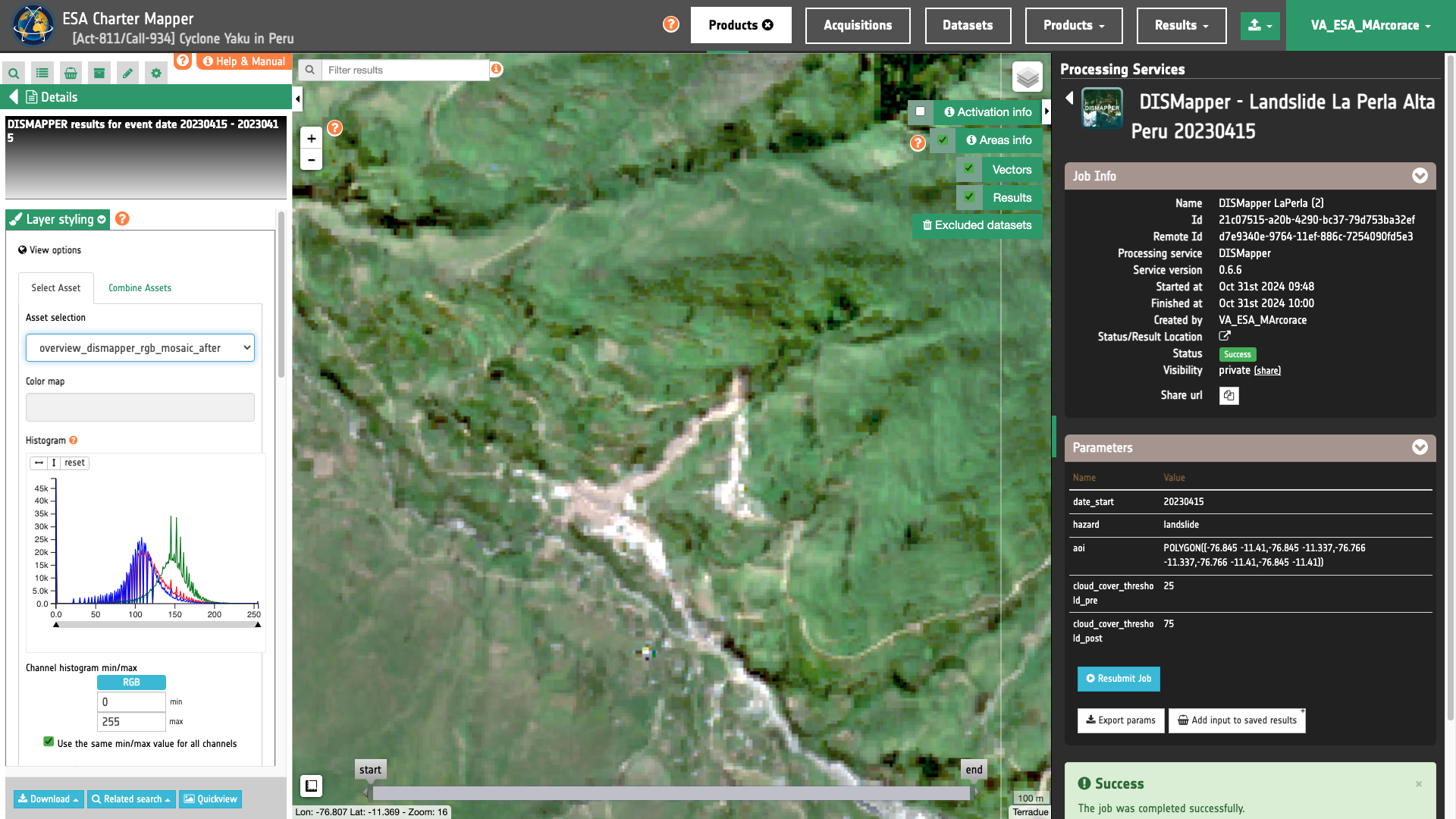The image size is (1456, 819).
Task: Click the timeline slider bar between start and end
Action: (x=670, y=793)
